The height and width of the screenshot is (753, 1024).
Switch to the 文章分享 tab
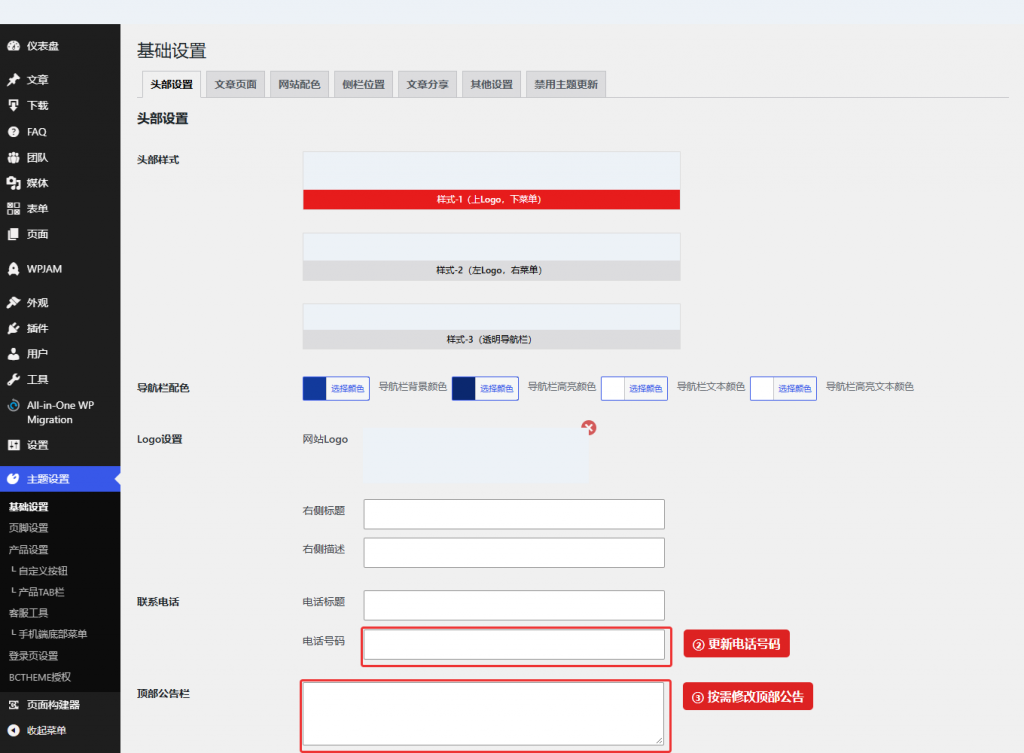pos(427,84)
